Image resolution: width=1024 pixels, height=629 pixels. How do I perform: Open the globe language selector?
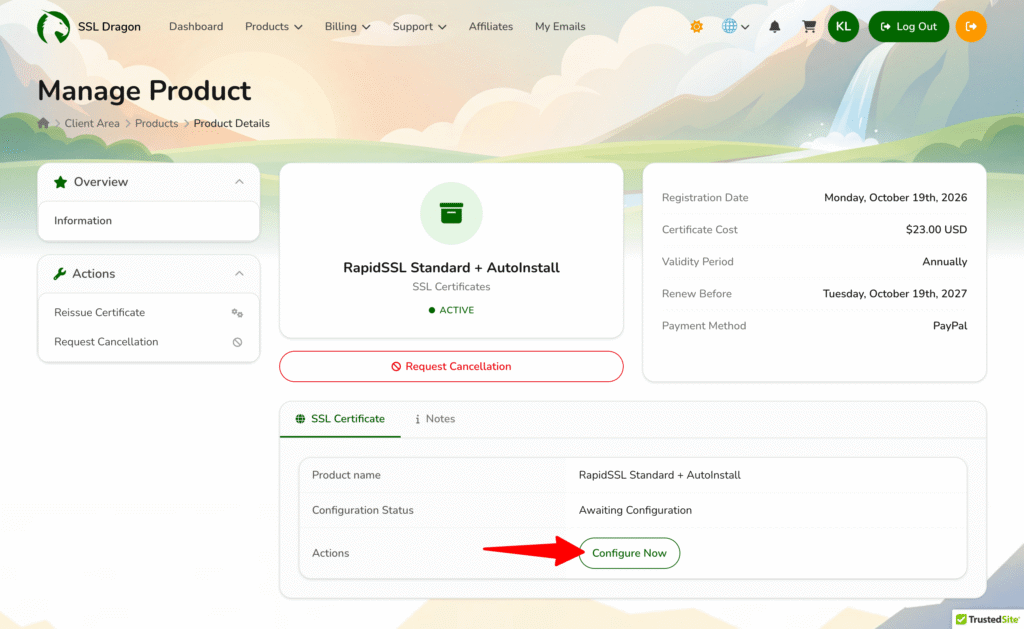(x=735, y=27)
